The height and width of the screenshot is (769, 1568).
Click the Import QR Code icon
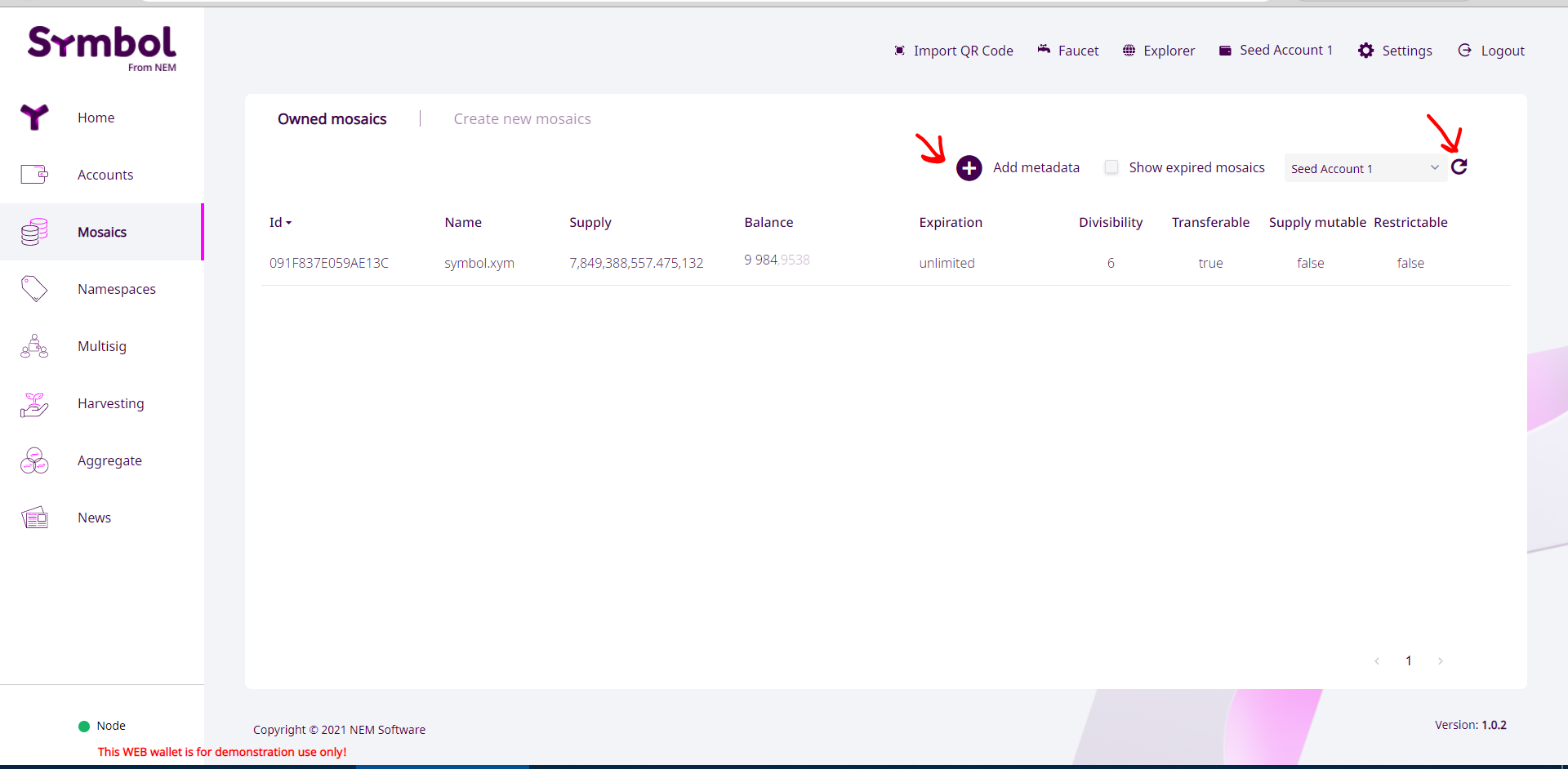coord(899,51)
